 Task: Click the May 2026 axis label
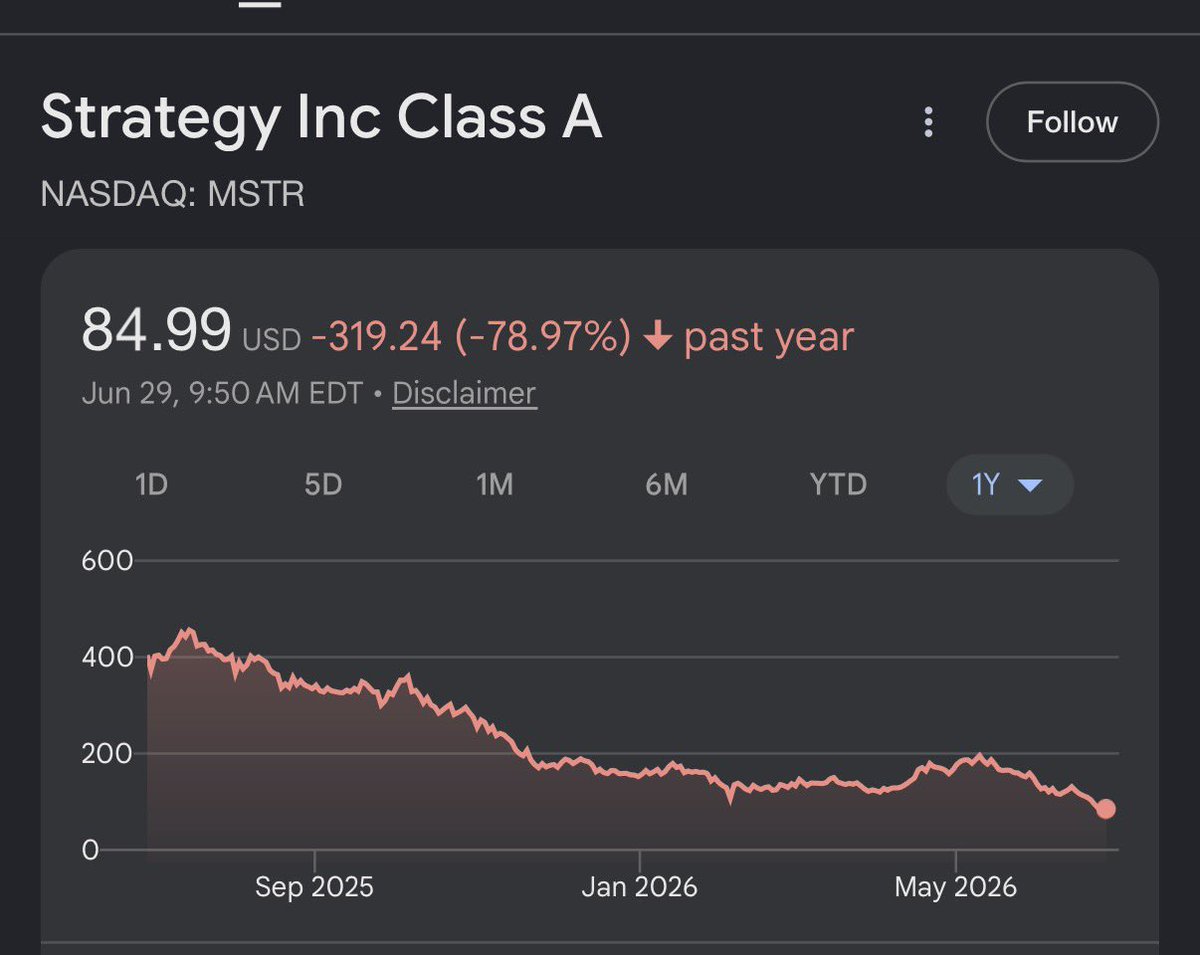956,887
